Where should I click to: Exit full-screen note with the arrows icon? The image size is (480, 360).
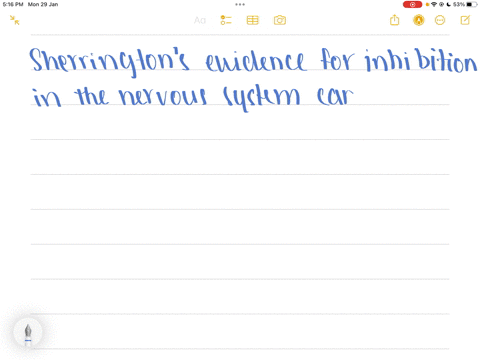click(14, 20)
